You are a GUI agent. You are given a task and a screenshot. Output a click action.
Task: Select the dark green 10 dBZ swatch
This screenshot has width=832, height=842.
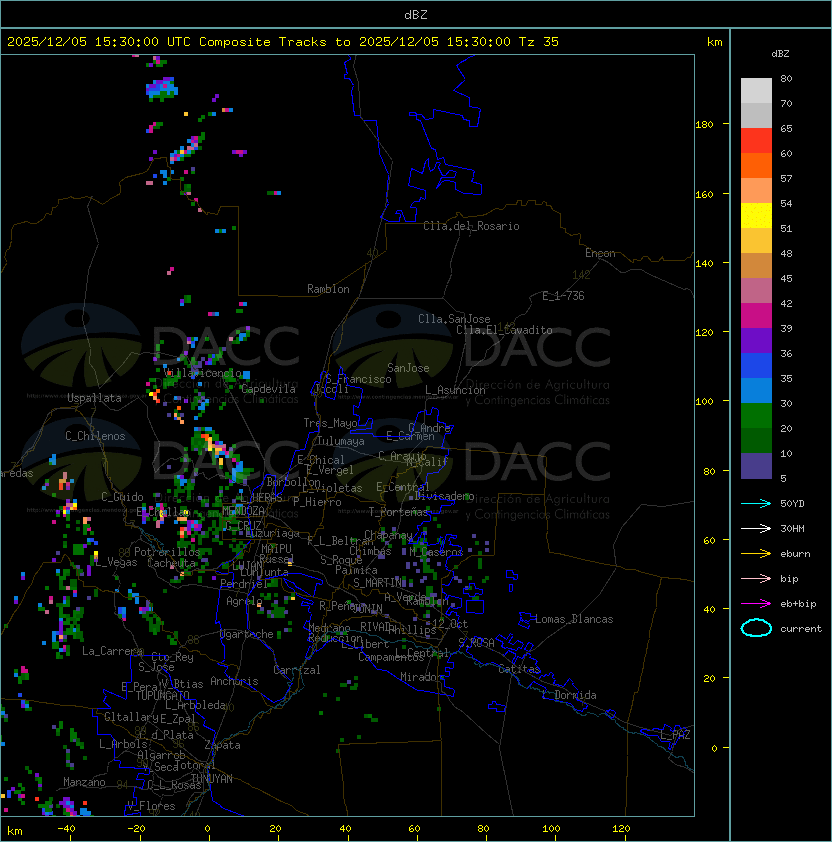(x=756, y=441)
